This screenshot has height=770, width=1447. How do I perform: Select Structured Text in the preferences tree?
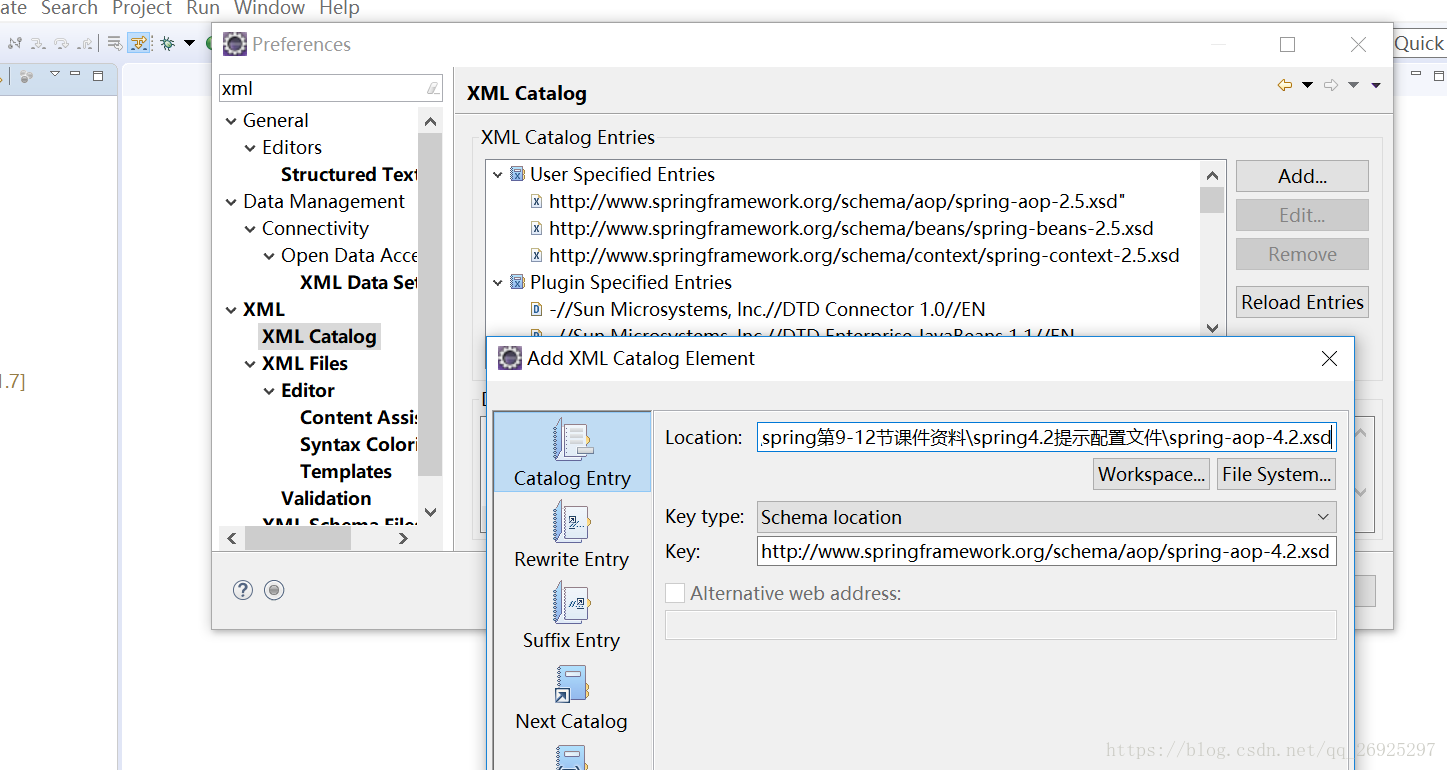[349, 174]
